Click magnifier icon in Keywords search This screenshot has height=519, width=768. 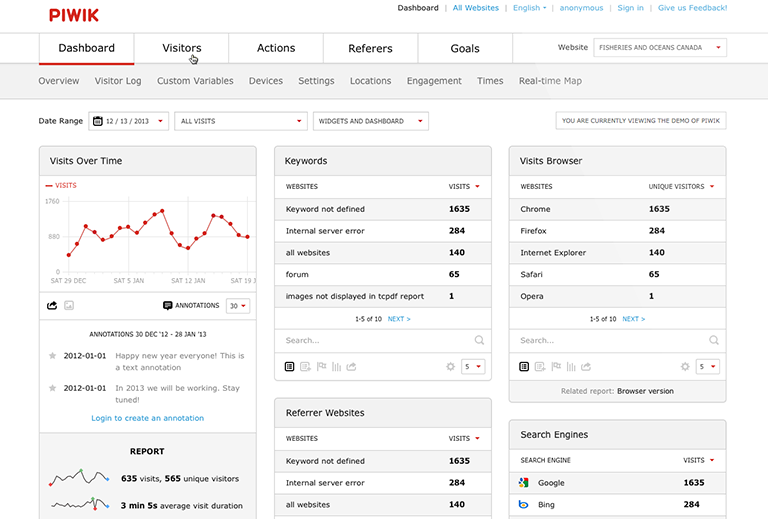click(479, 340)
